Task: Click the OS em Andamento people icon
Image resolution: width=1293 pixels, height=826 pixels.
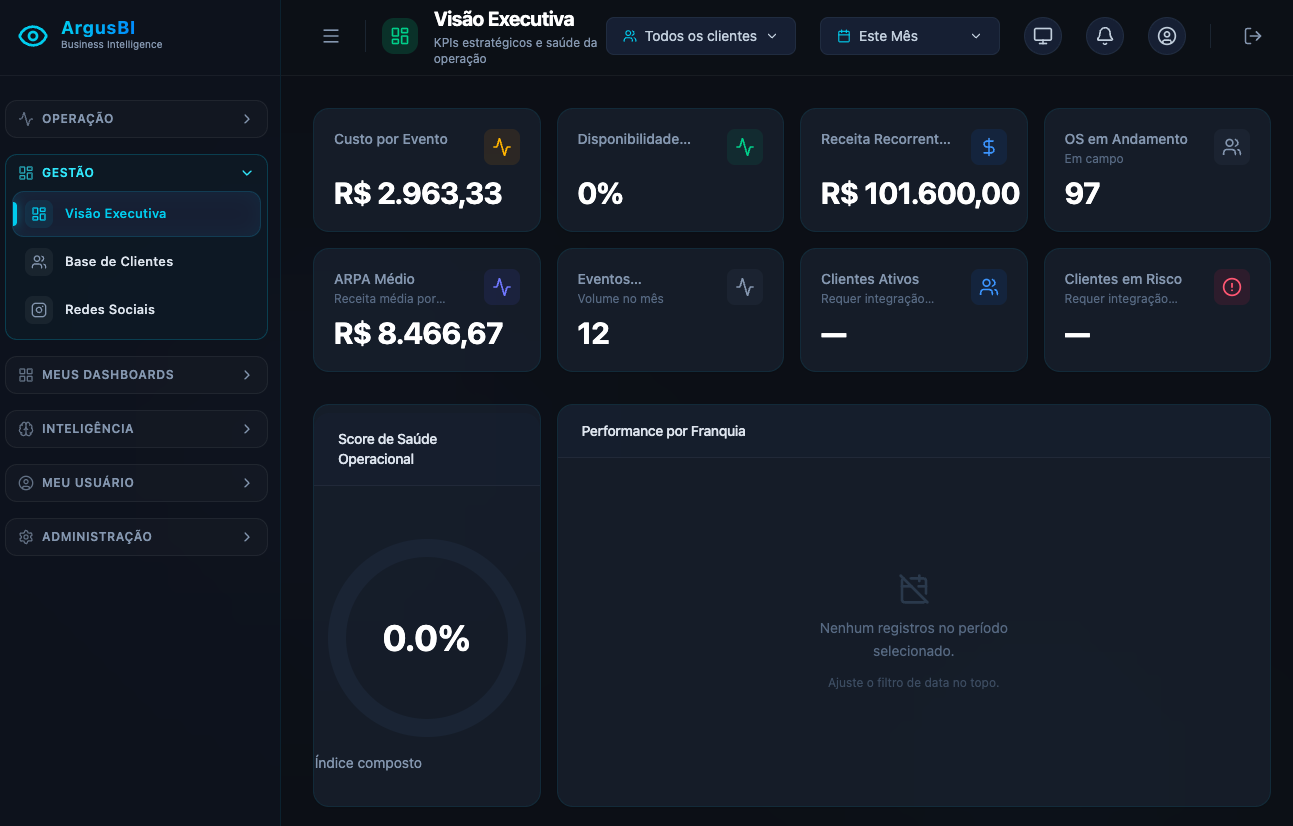Action: (x=1232, y=147)
